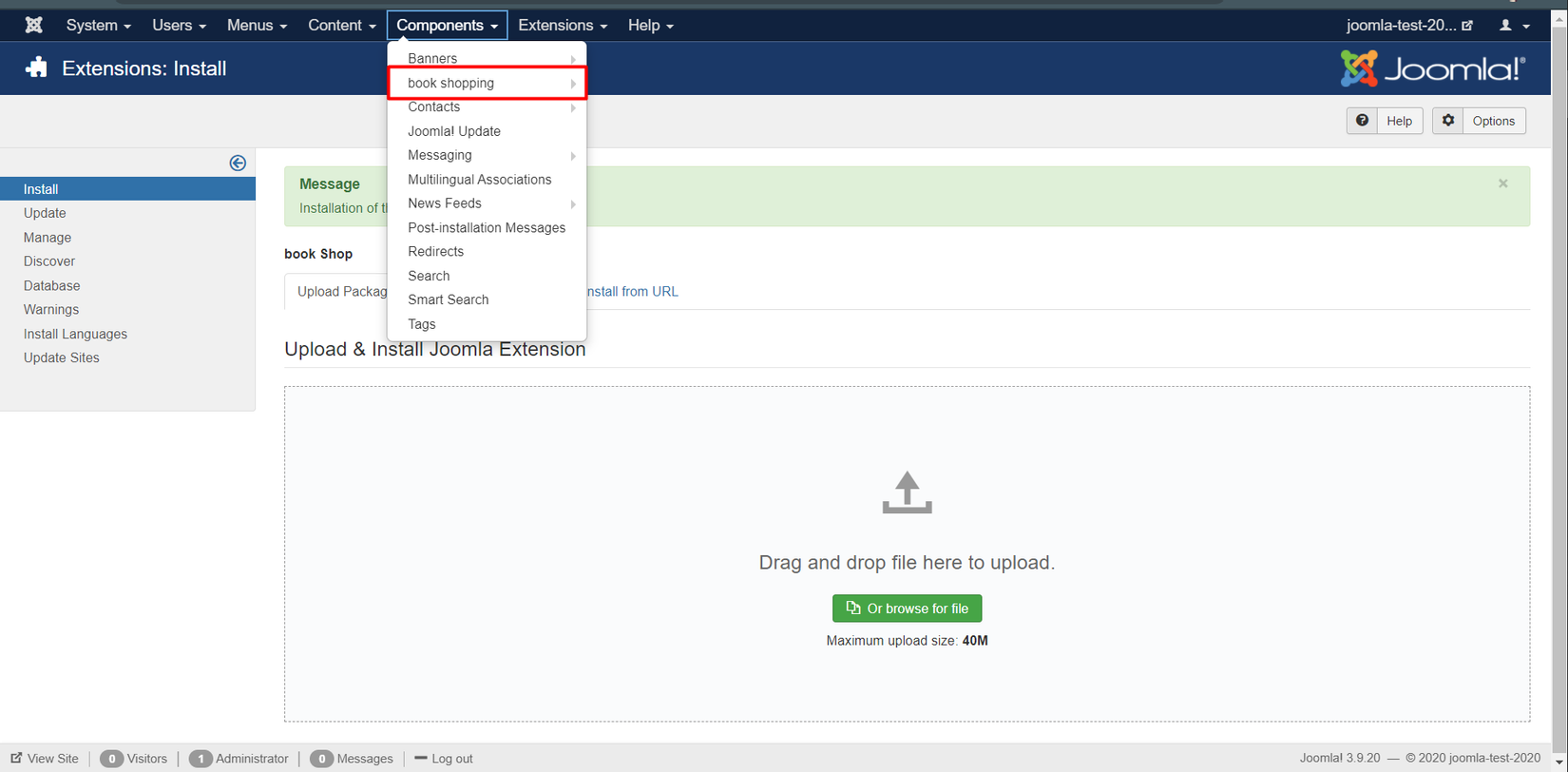Click the Joomla! brand logo in the header
Image resolution: width=1568 pixels, height=772 pixels.
click(x=1433, y=68)
